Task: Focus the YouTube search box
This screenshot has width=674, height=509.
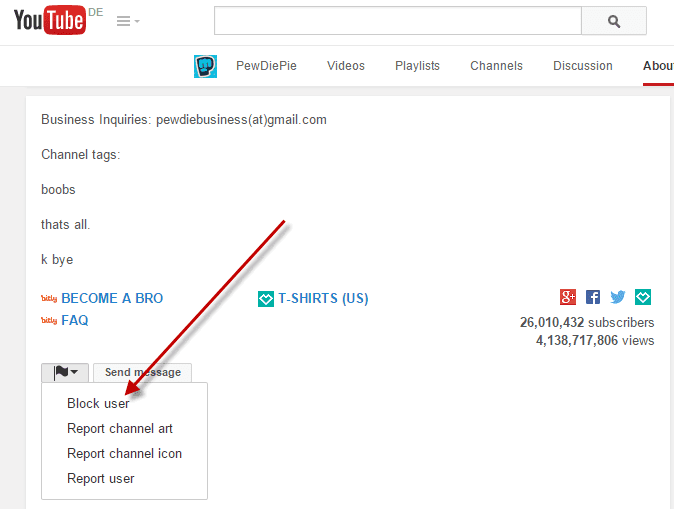Action: click(x=398, y=20)
